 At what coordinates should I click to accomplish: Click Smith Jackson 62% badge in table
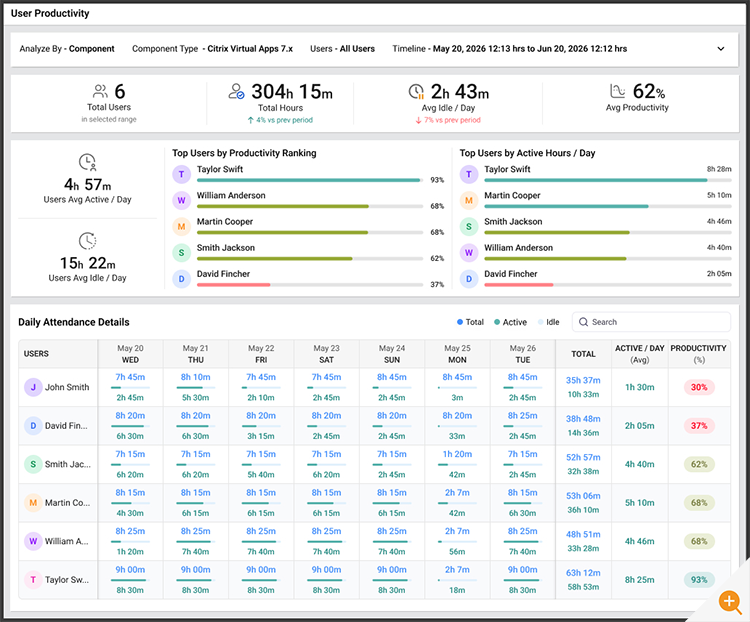coord(699,464)
